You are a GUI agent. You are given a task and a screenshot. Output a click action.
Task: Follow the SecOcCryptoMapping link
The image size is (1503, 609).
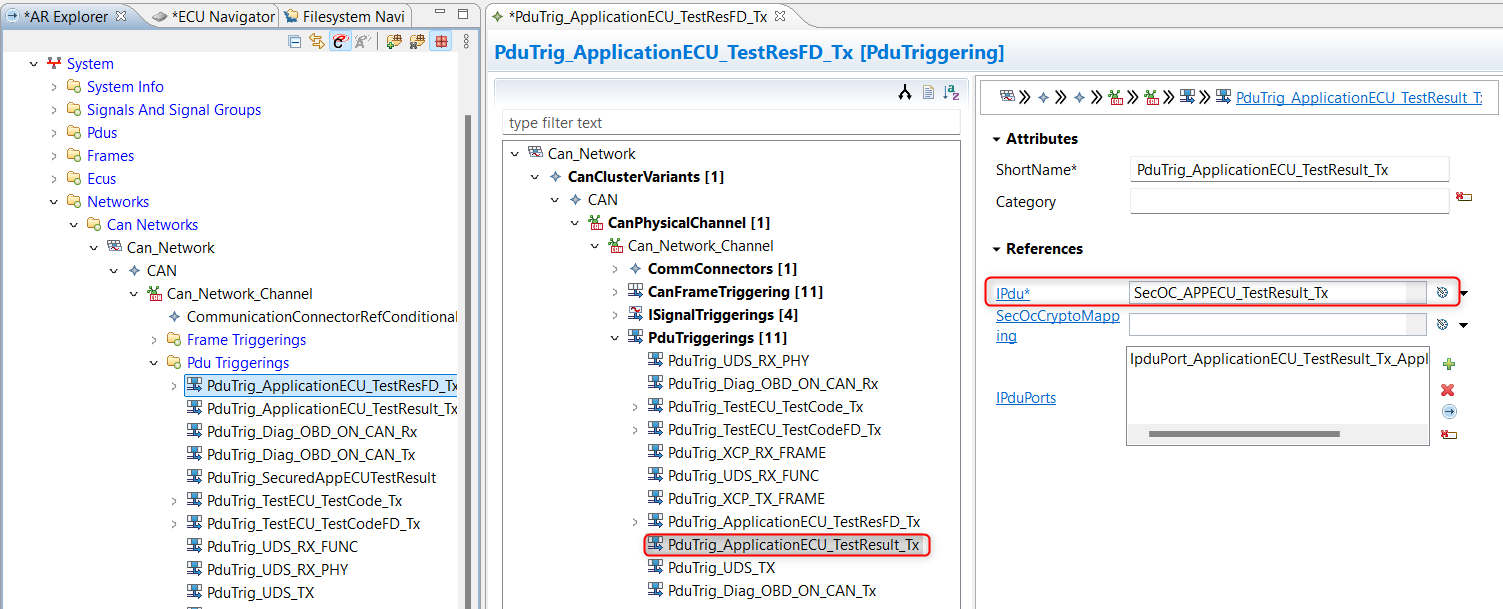coord(1058,326)
